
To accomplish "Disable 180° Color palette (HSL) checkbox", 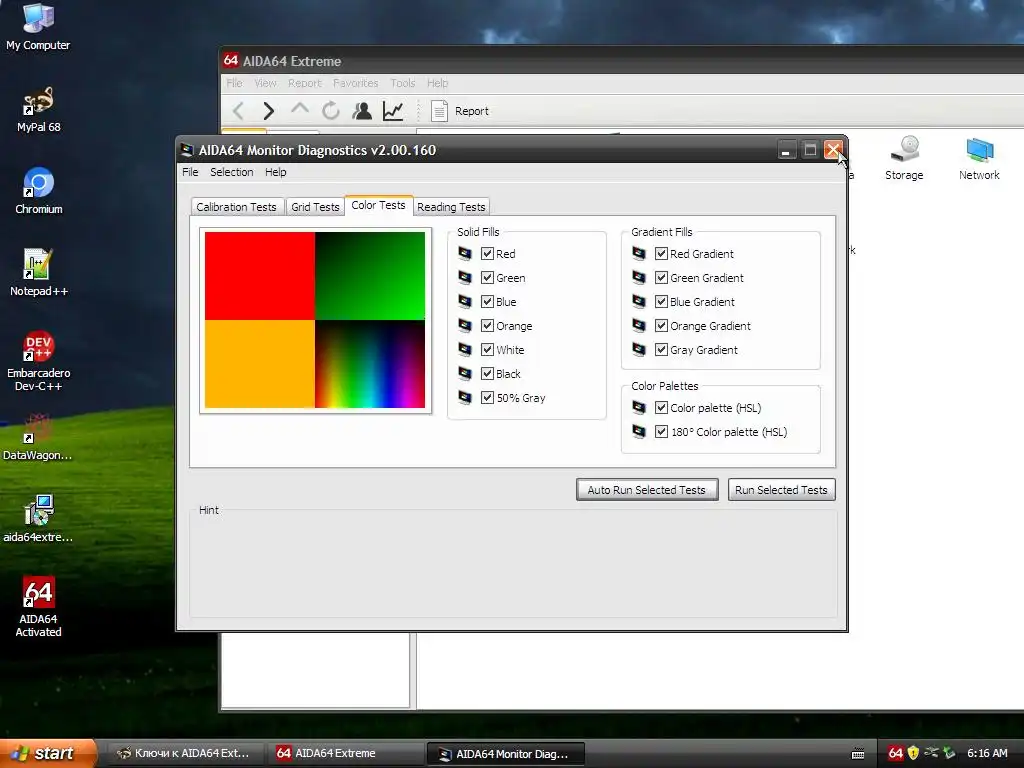I will click(662, 432).
